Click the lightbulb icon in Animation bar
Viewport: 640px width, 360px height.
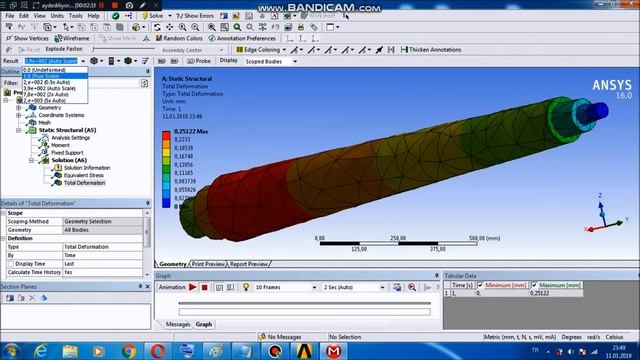(246, 287)
